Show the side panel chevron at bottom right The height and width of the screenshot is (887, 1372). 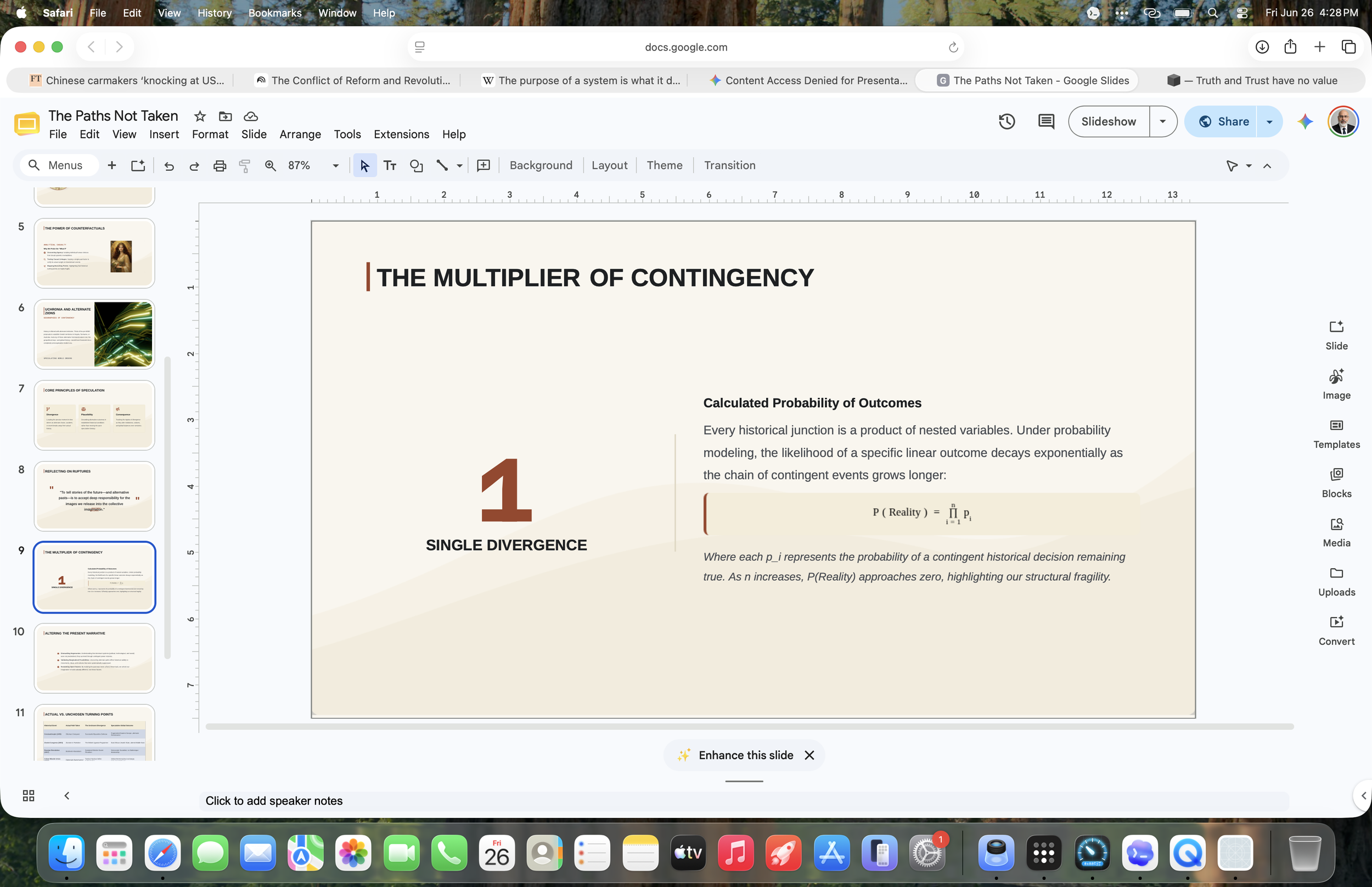(1363, 795)
